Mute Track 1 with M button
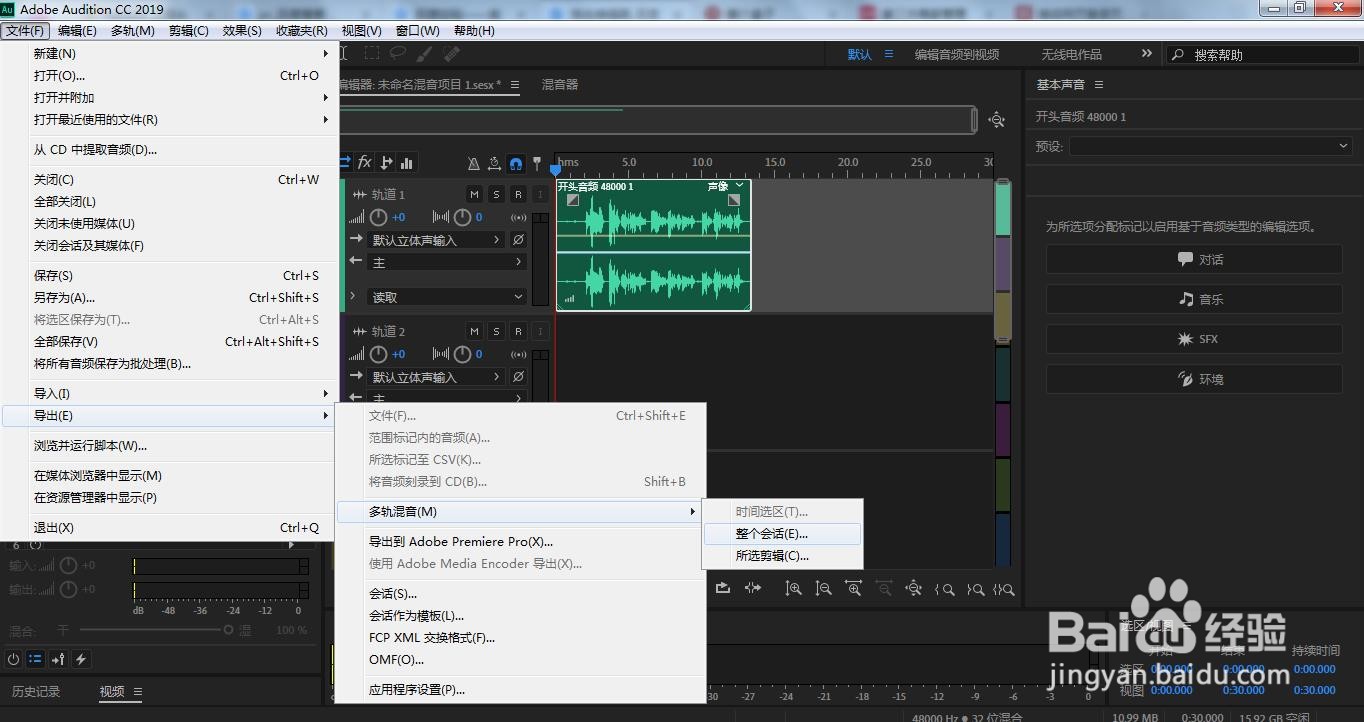 click(474, 194)
